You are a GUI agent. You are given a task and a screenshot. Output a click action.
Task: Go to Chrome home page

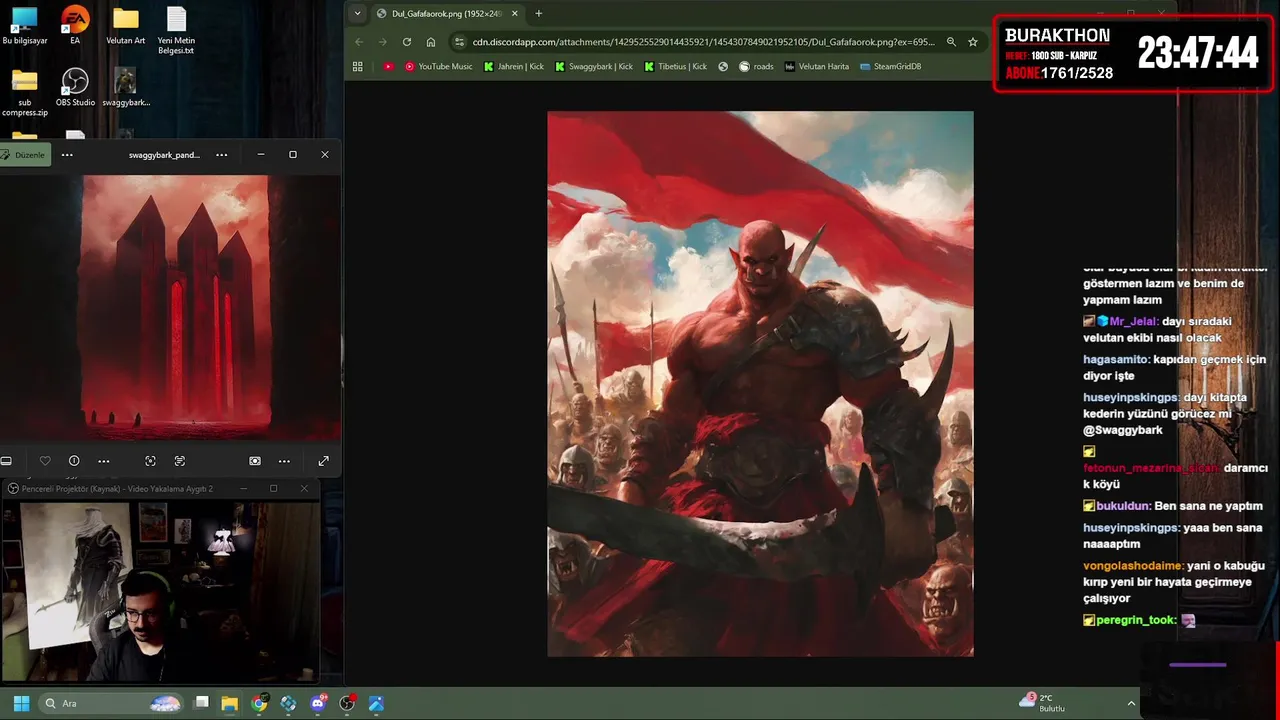pyautogui.click(x=431, y=42)
